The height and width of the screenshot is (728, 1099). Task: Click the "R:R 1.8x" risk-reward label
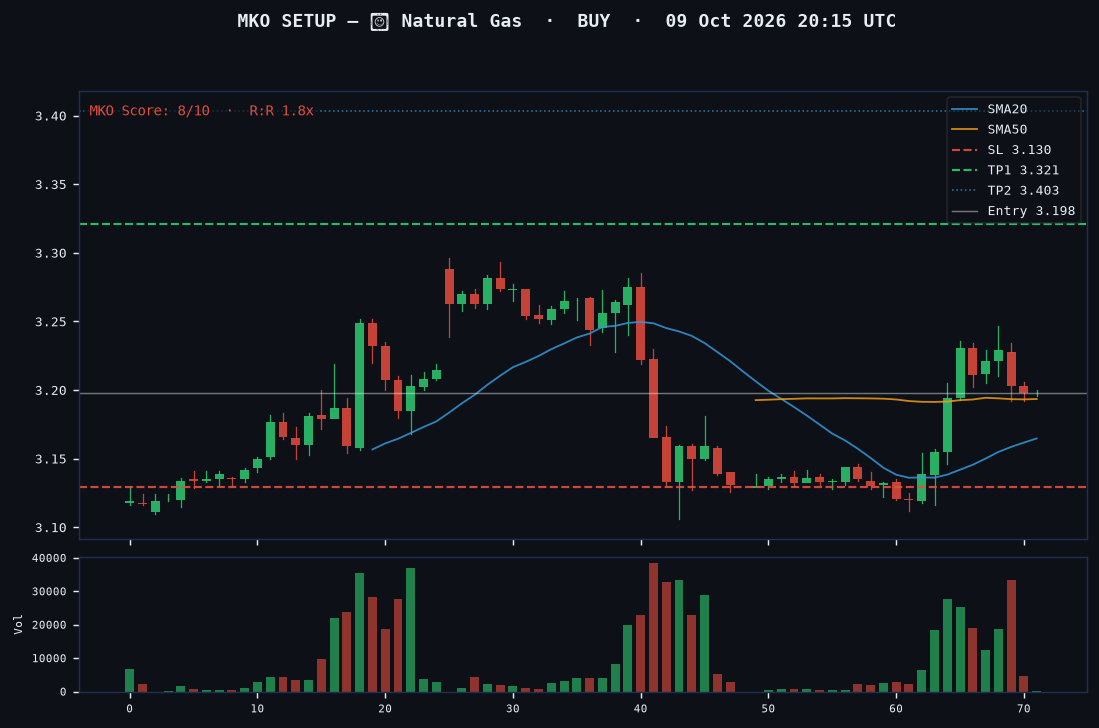tap(281, 111)
